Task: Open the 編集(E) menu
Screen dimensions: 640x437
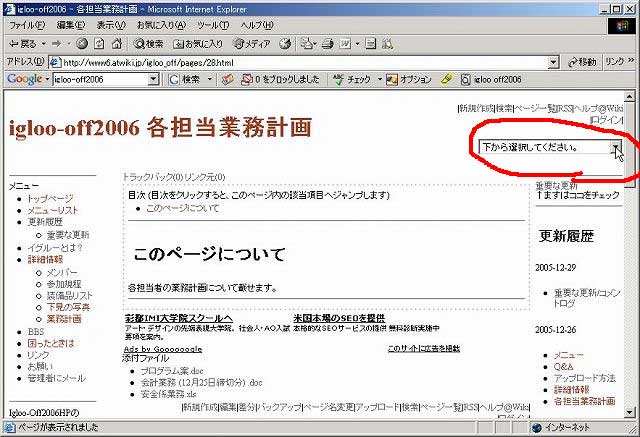Action: click(x=71, y=25)
